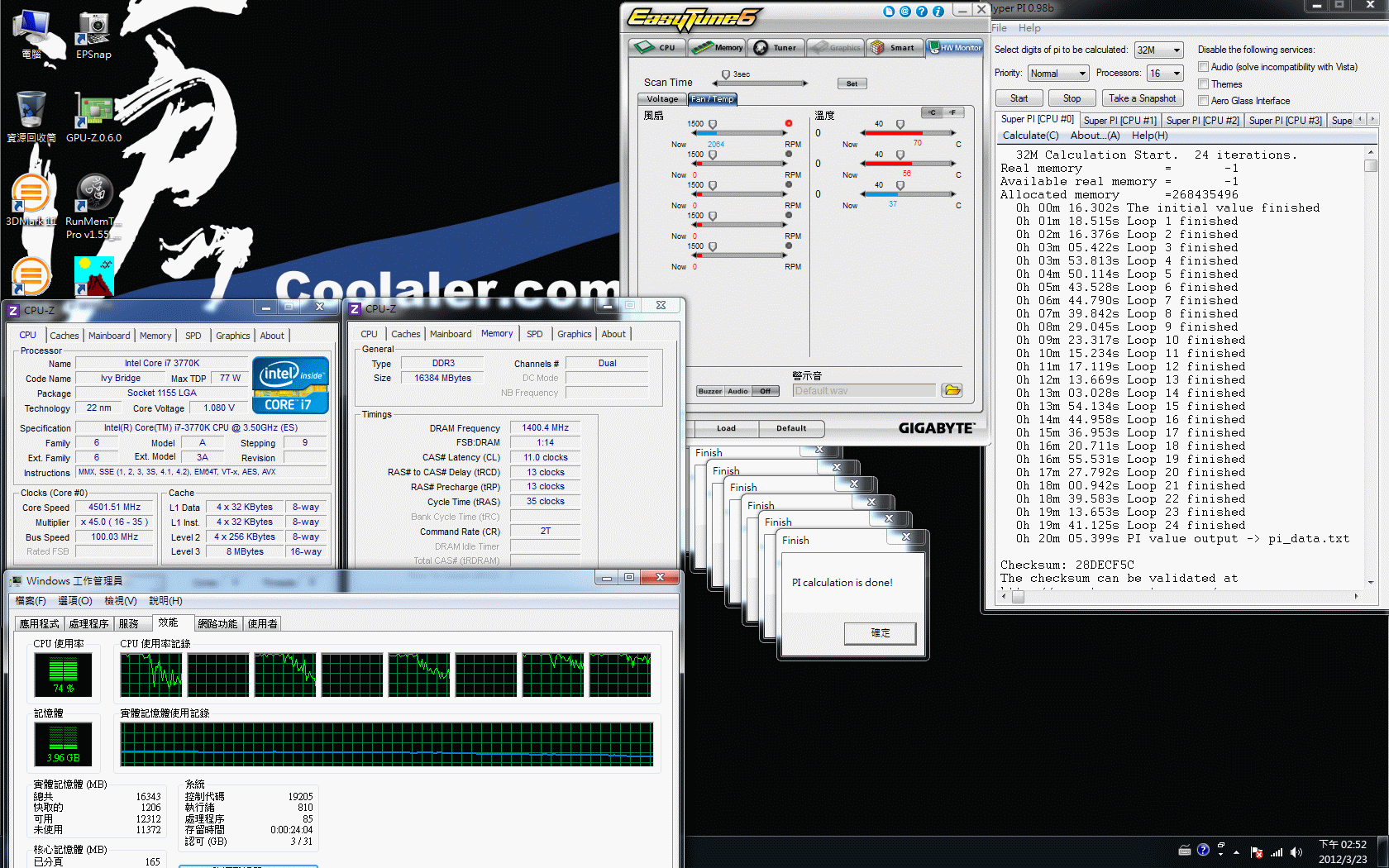Screen dimensions: 1389x868
Task: Select Buzzer alert mode in EasyTune6
Action: tap(710, 391)
